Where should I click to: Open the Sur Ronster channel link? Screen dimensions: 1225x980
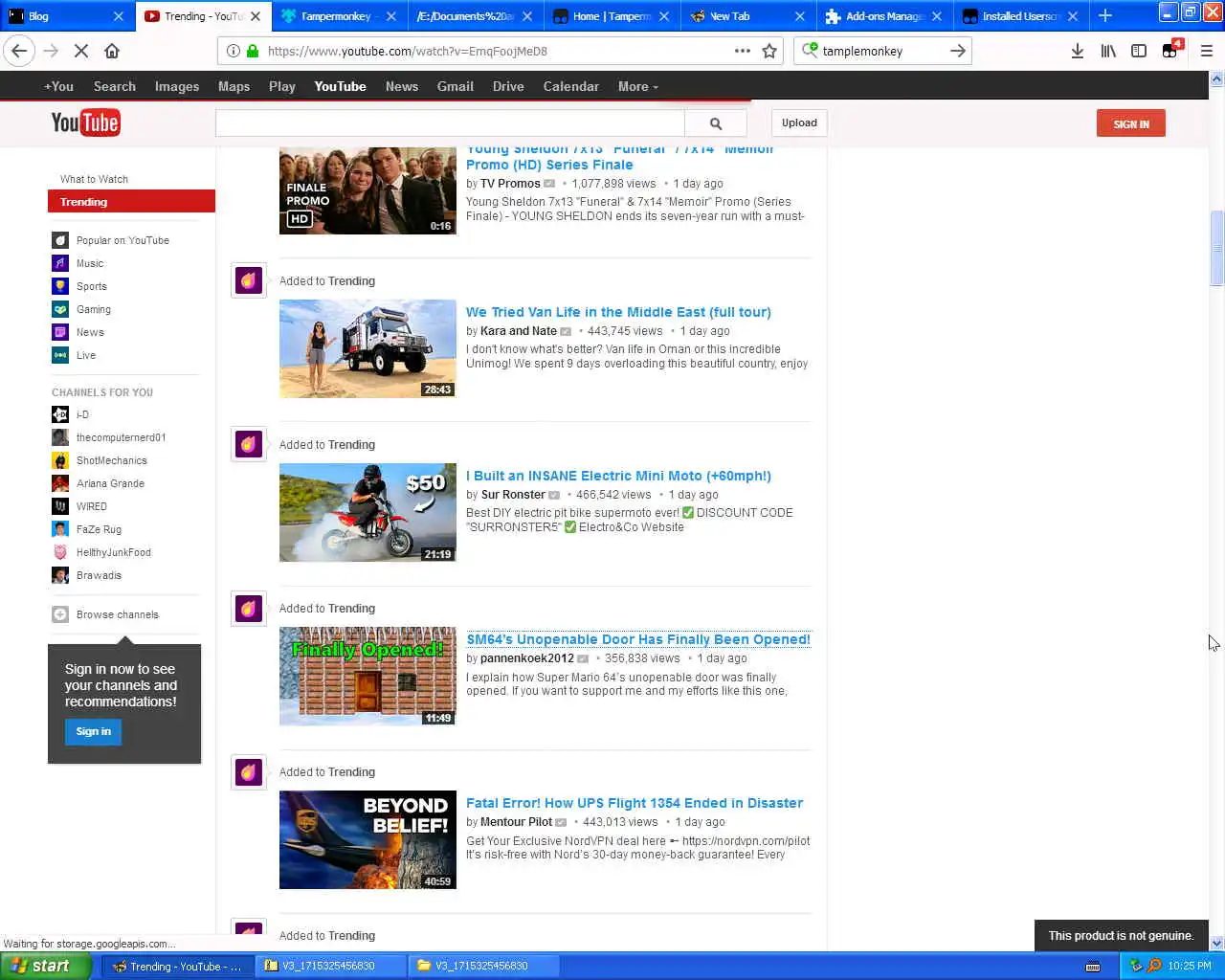coord(513,495)
